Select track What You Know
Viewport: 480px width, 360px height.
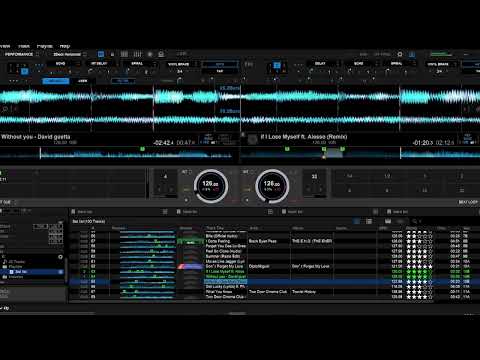219,292
